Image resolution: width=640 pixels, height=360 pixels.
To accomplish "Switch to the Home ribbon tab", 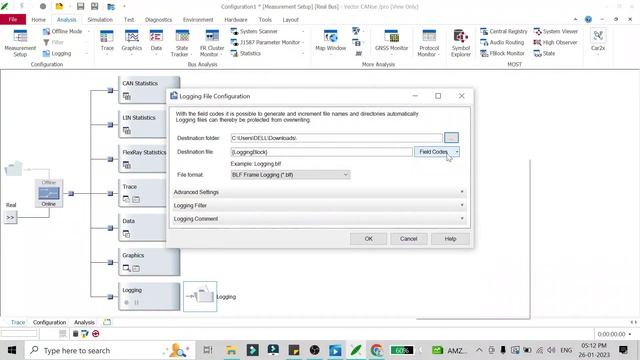I will point(38,20).
